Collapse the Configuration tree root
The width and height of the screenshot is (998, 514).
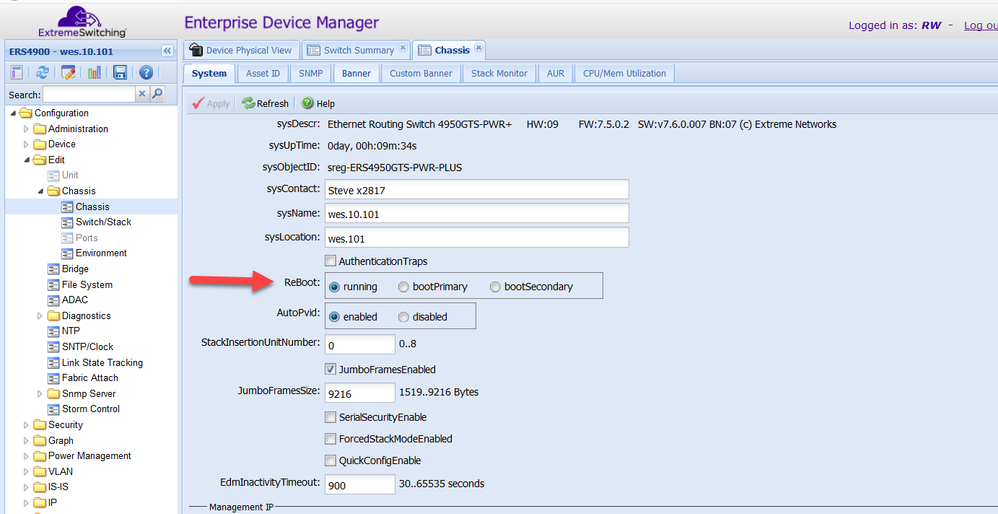[12, 113]
